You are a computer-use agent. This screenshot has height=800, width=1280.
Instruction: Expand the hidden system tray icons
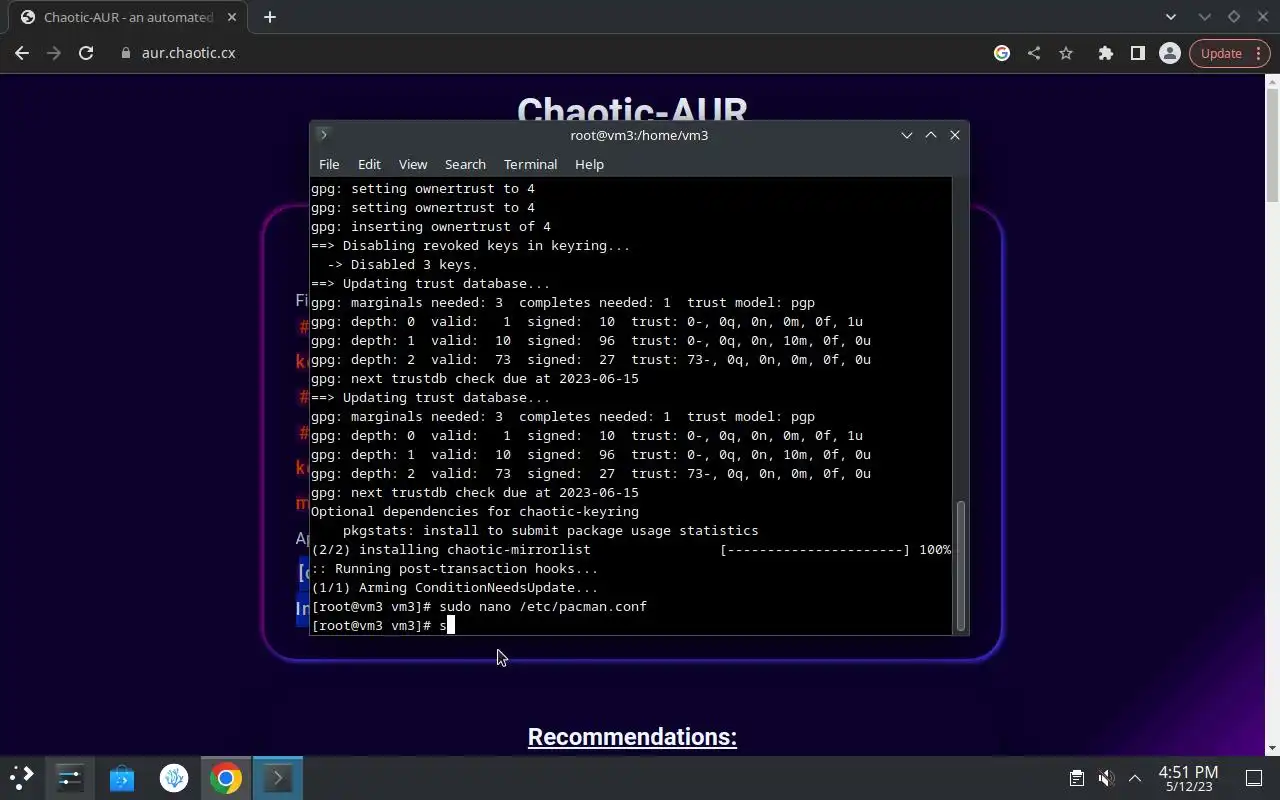coord(1135,778)
